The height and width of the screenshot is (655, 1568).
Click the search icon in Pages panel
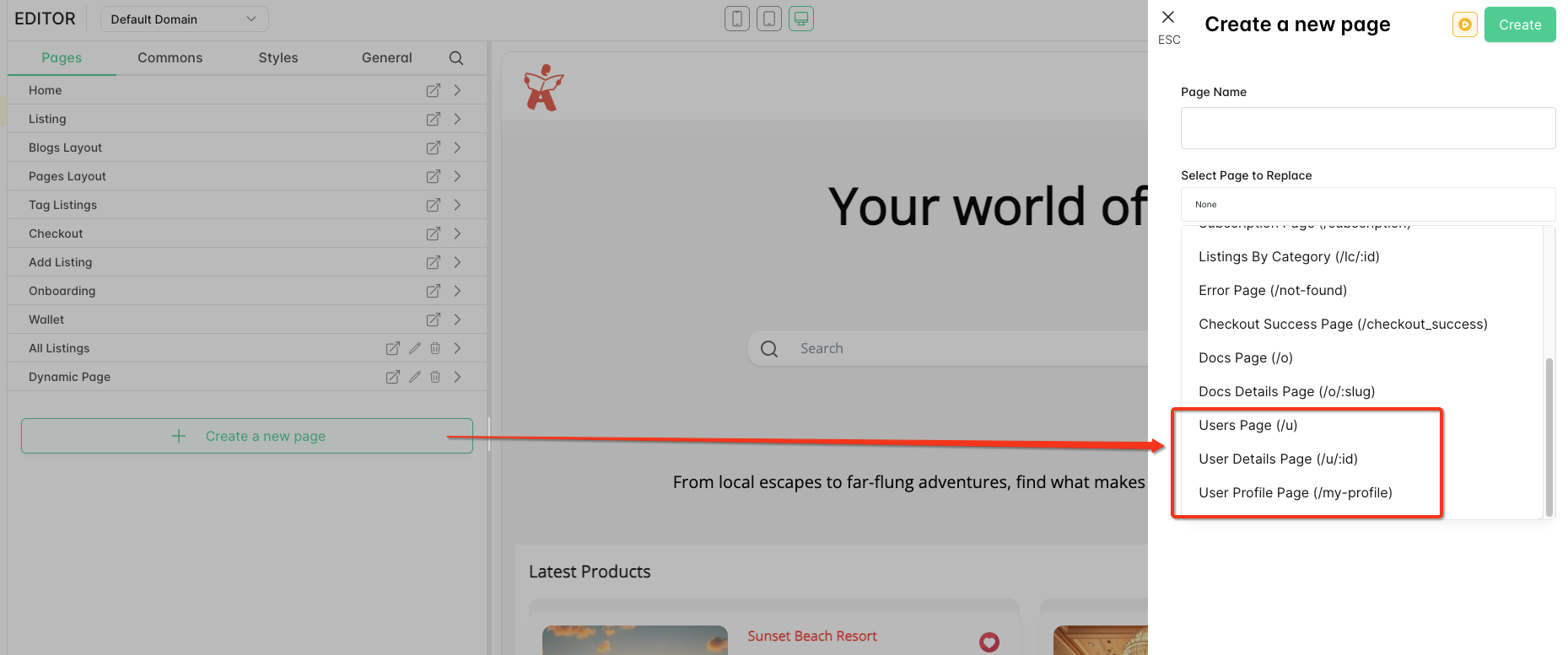456,58
